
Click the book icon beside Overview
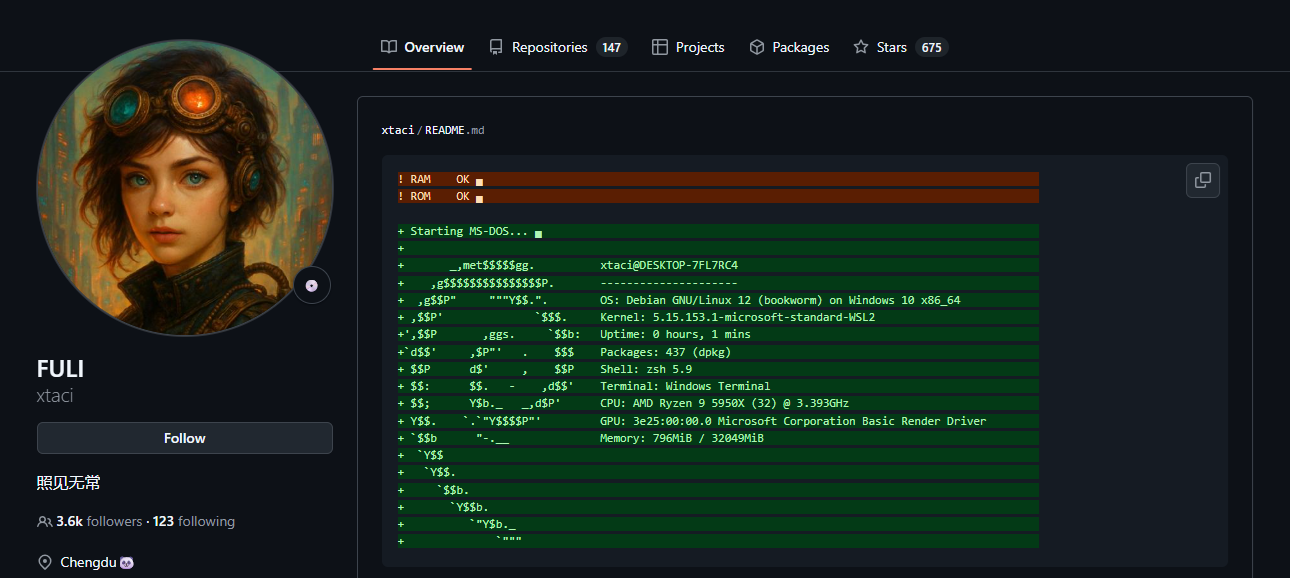pyautogui.click(x=389, y=47)
